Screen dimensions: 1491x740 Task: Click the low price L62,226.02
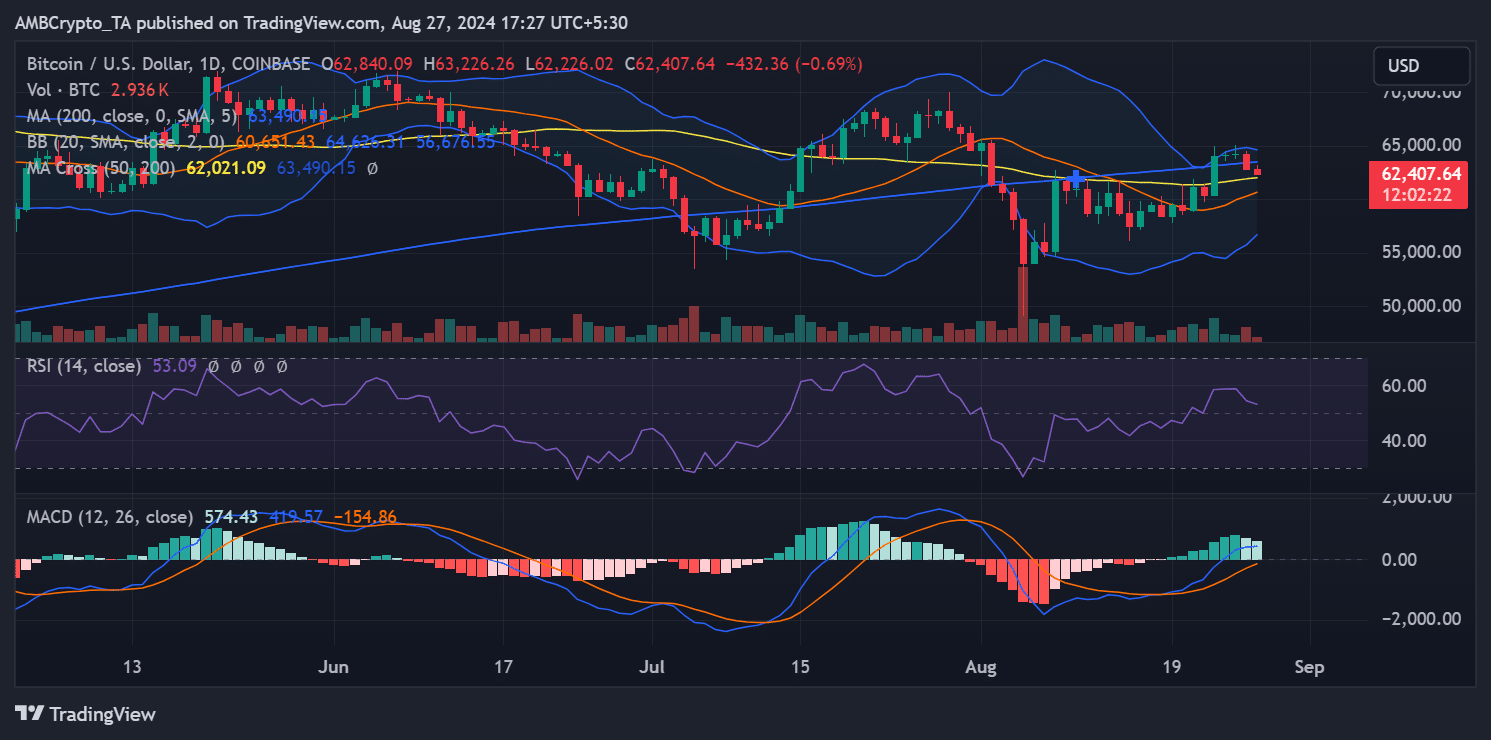coord(570,64)
